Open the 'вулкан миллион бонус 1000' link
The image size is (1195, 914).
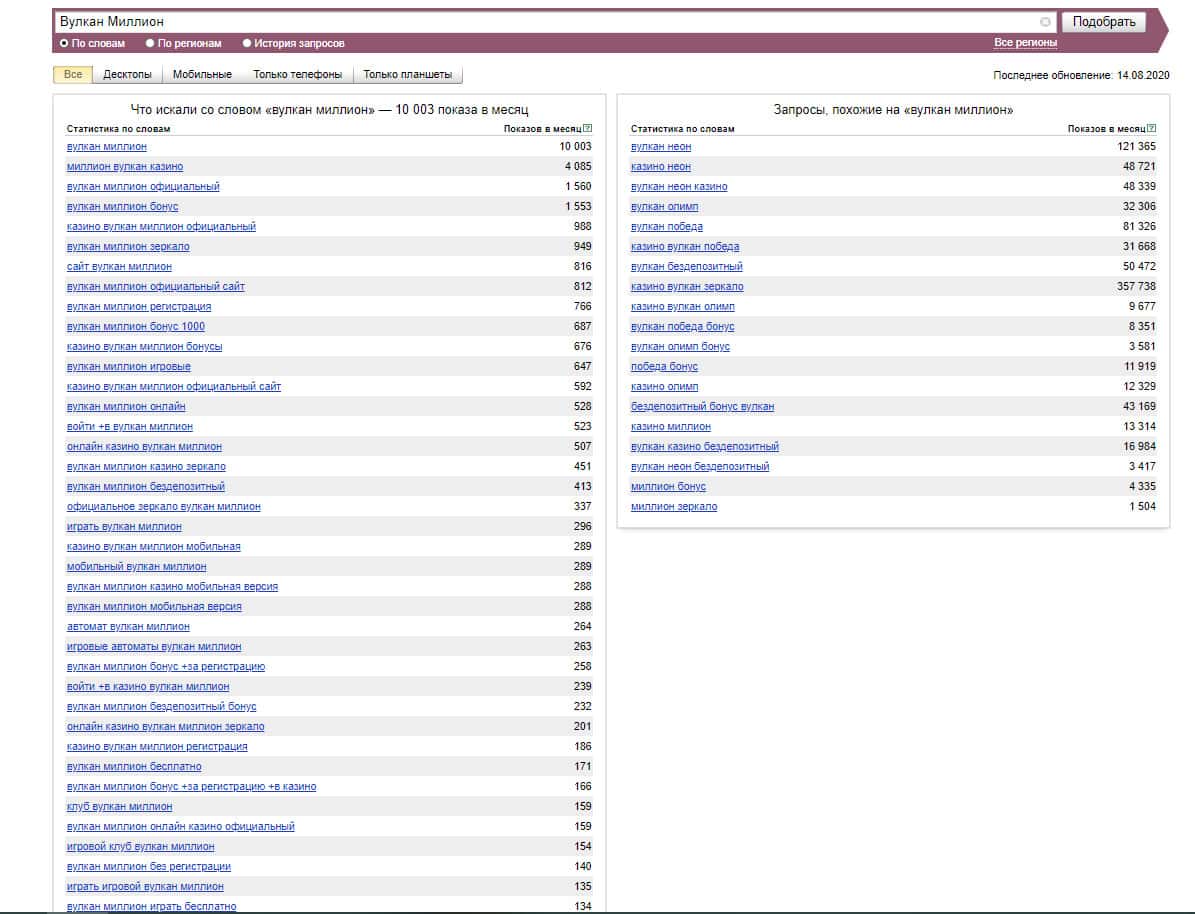pos(136,327)
